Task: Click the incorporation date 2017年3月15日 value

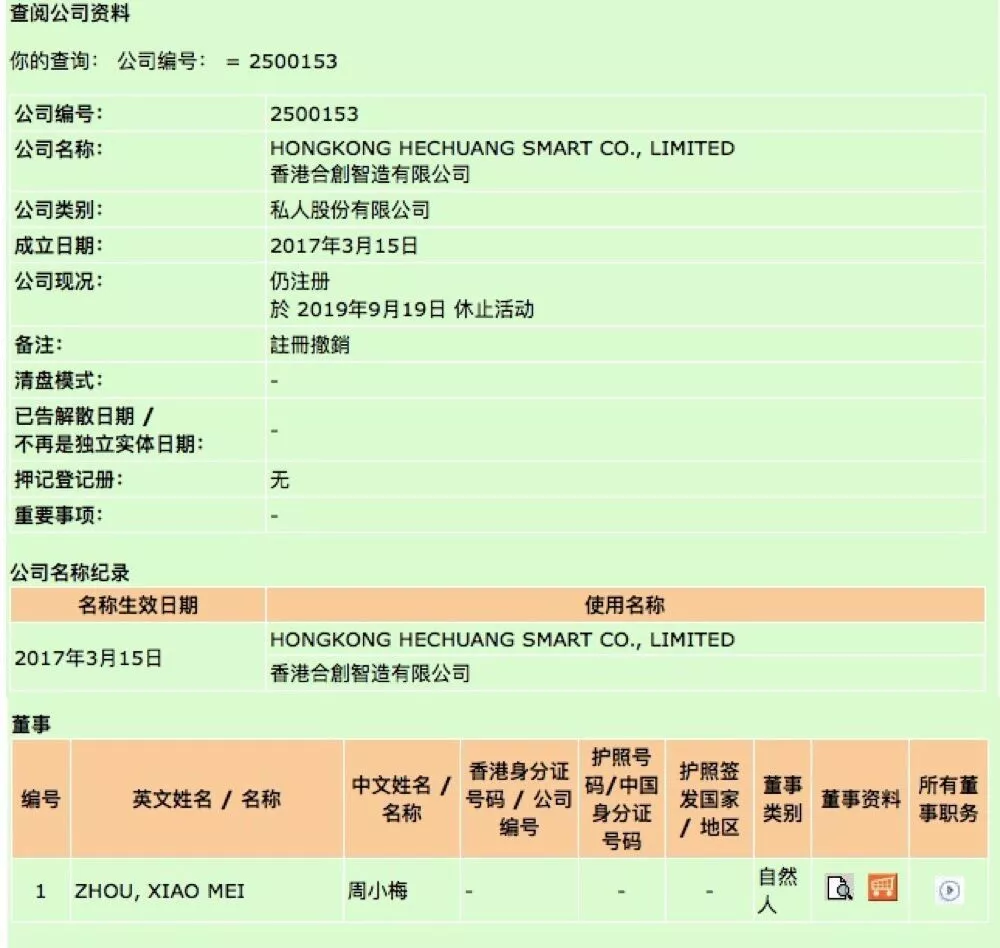Action: tap(344, 246)
